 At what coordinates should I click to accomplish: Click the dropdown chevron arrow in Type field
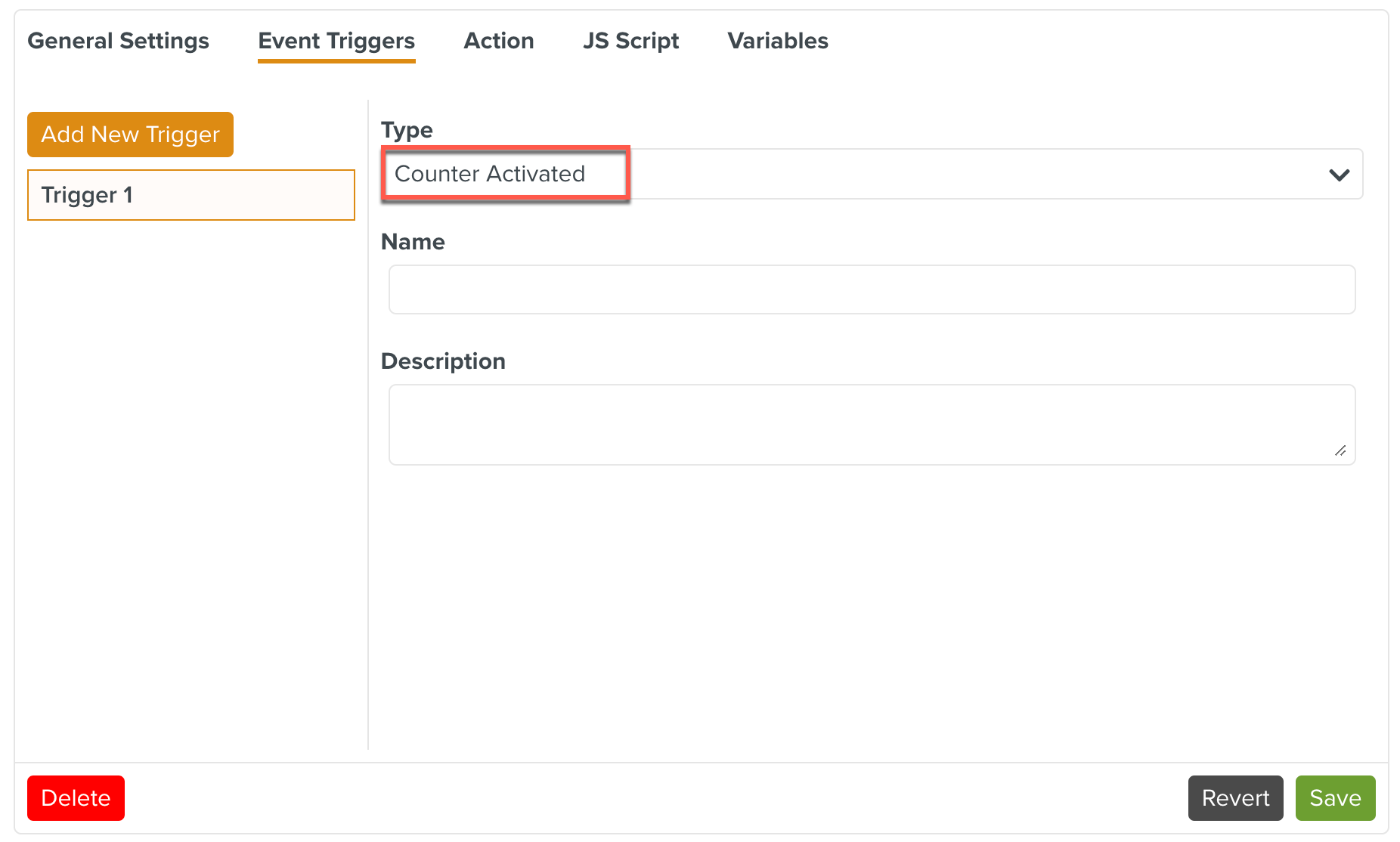click(1339, 175)
